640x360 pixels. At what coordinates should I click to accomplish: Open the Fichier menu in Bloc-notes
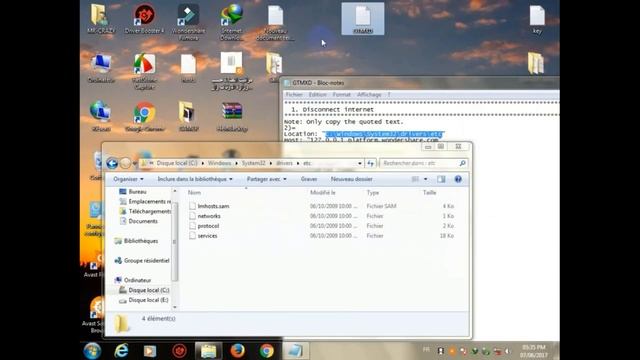pyautogui.click(x=294, y=95)
